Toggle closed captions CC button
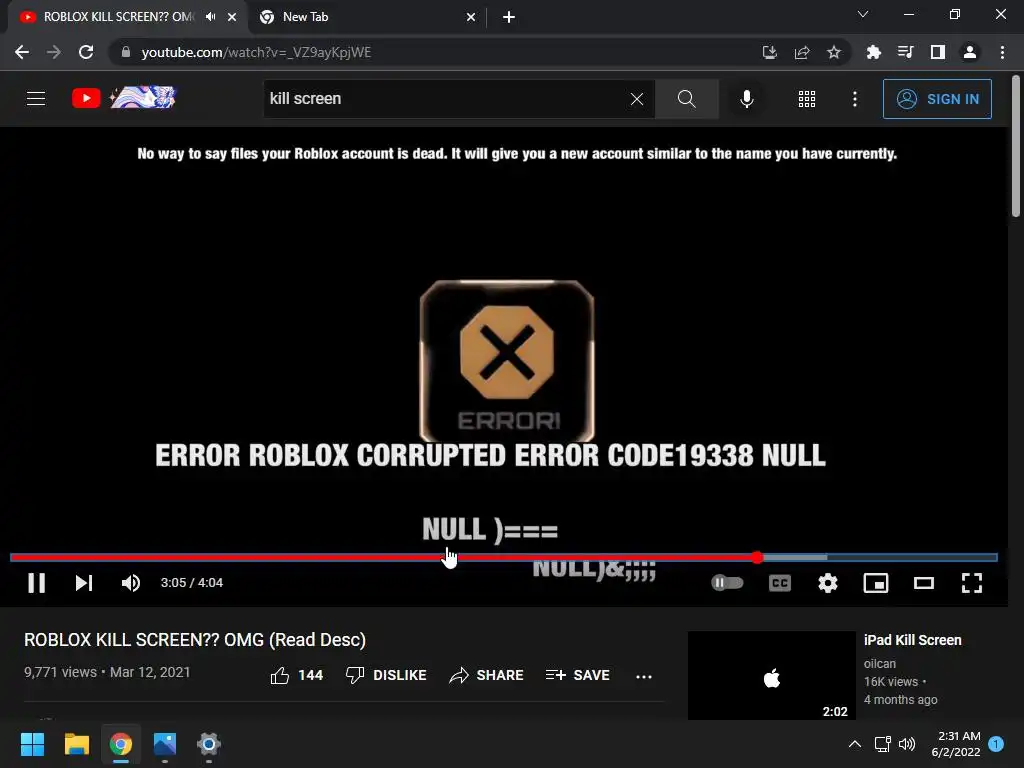1024x768 pixels. [x=780, y=583]
